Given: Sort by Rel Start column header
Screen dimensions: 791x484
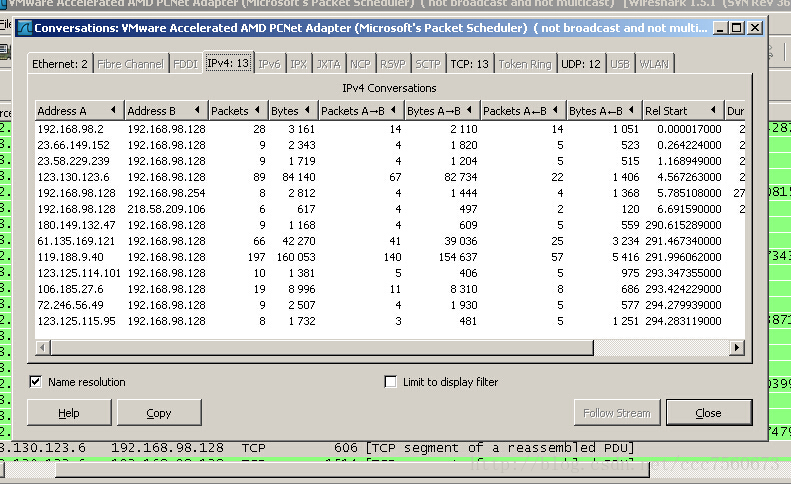Looking at the screenshot, I should click(x=683, y=111).
